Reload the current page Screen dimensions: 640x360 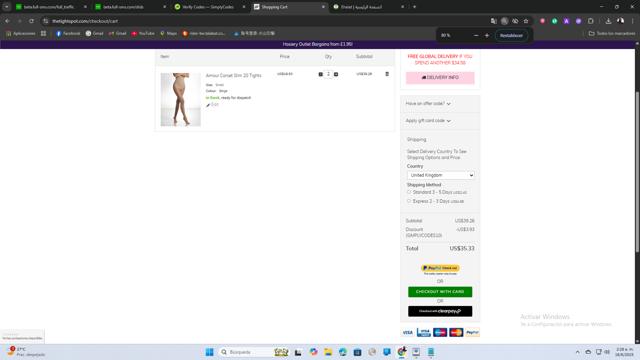point(31,21)
